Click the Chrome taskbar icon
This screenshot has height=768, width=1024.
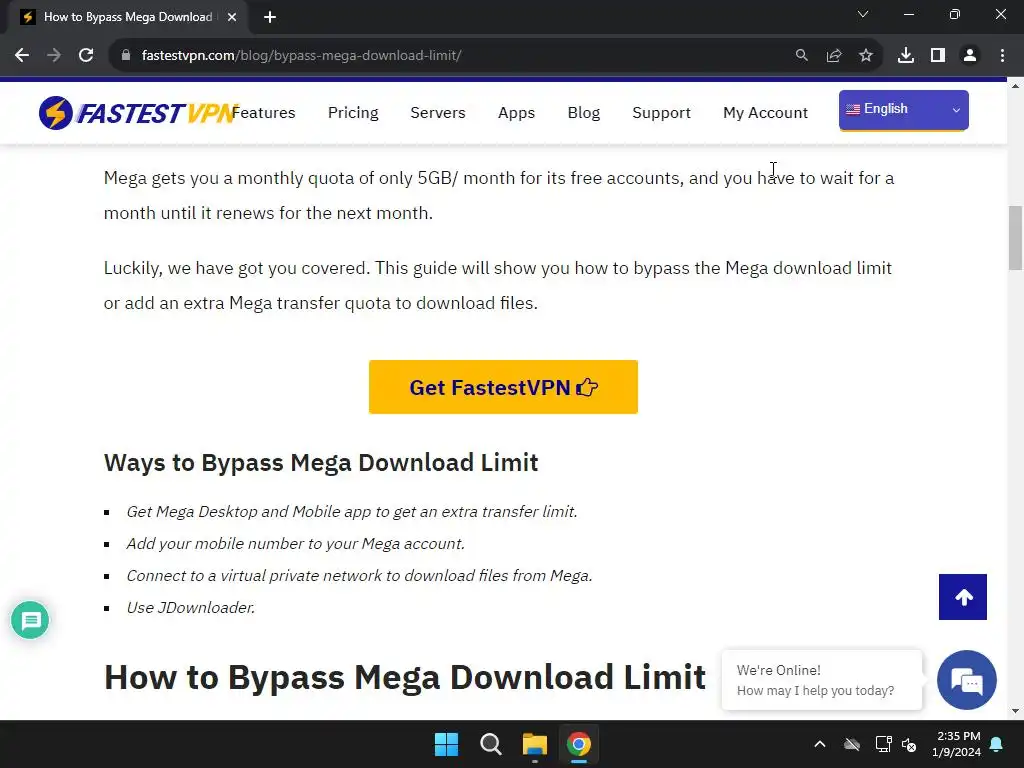coord(579,744)
